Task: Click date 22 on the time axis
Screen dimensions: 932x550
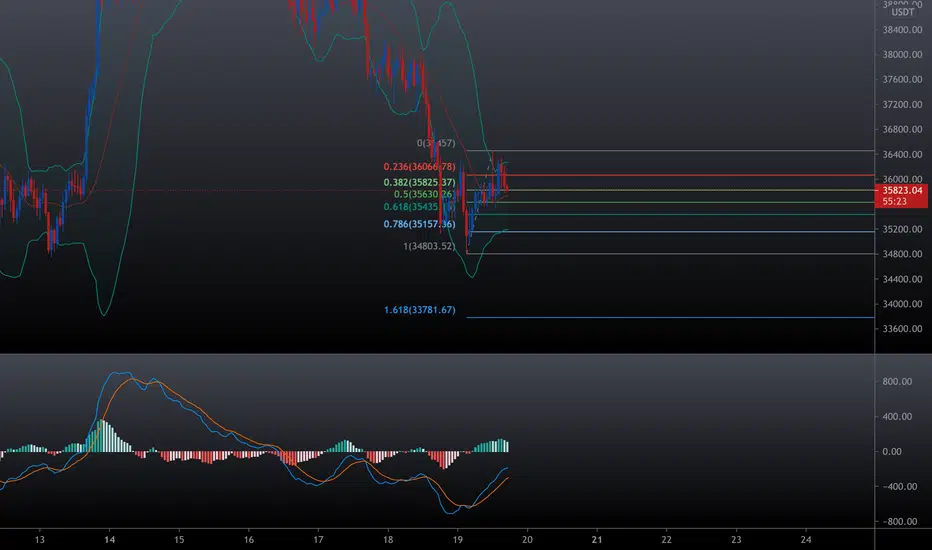Action: 666,540
